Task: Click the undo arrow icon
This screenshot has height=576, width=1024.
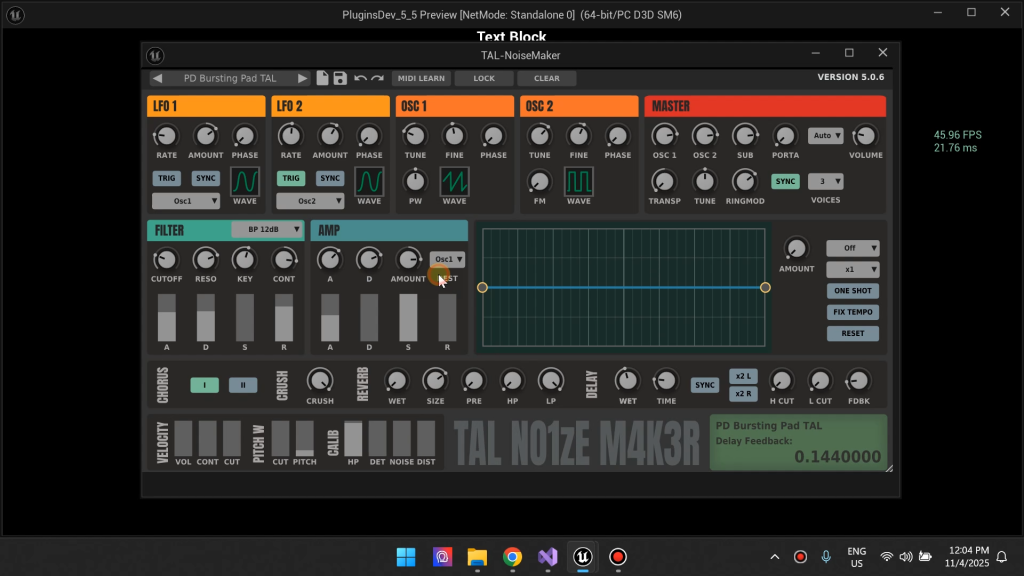Action: click(x=360, y=78)
